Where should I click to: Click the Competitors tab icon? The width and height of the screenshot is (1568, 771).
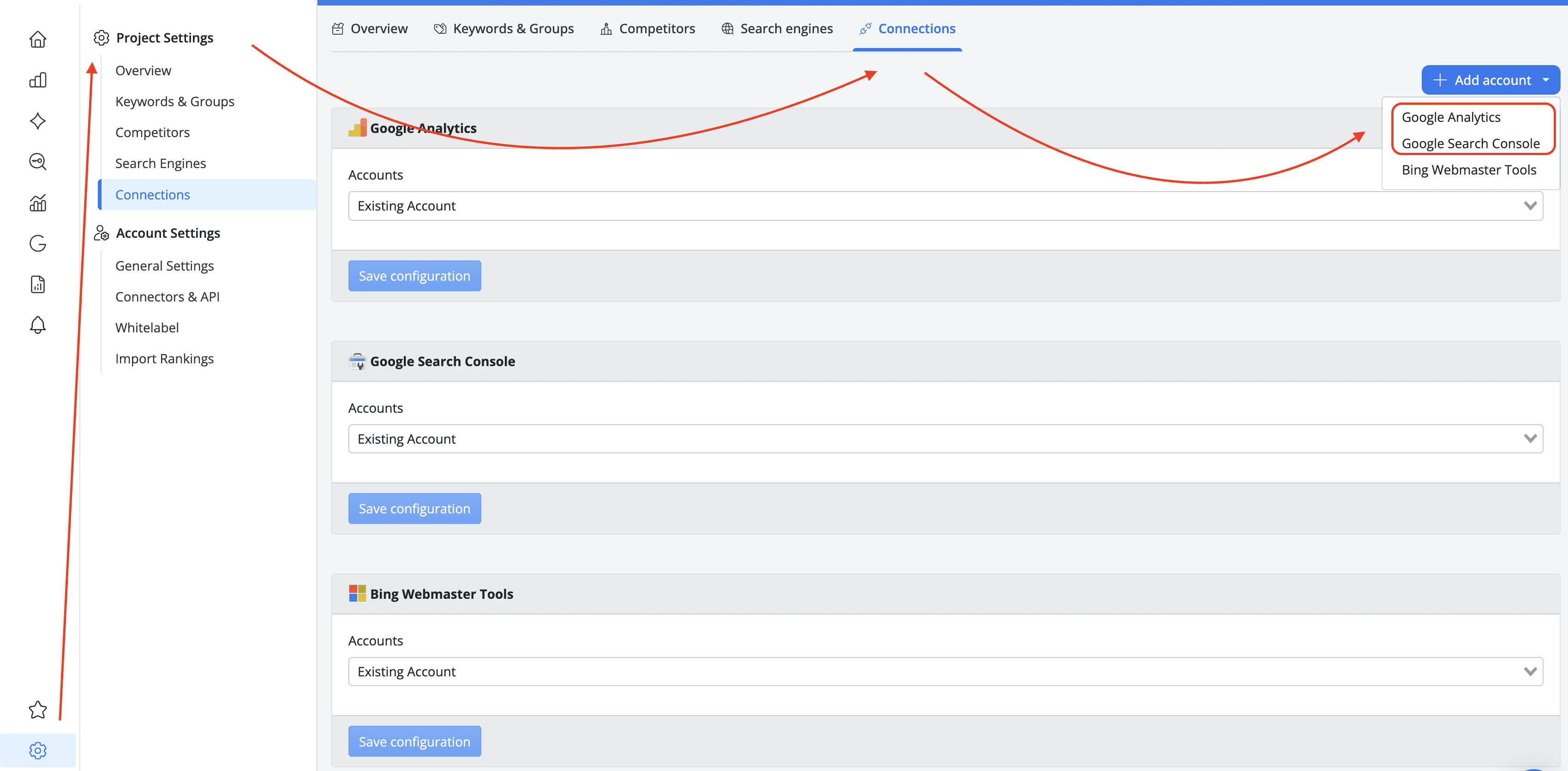pos(606,29)
